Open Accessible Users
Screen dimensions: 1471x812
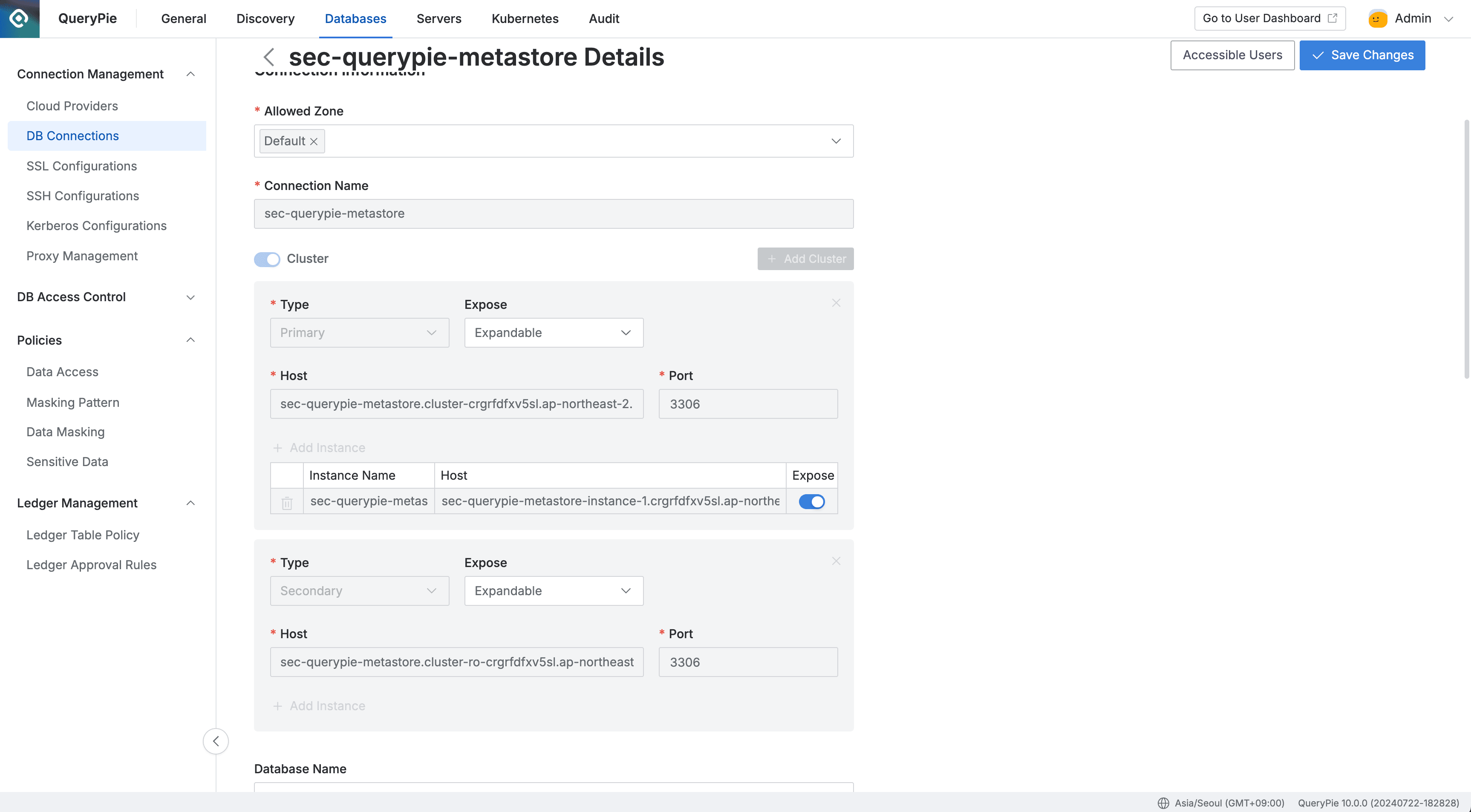point(1232,55)
